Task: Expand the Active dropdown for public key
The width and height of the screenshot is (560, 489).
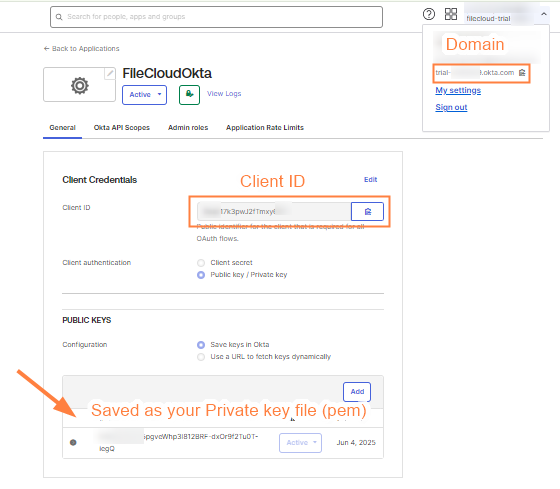Action: (300, 443)
